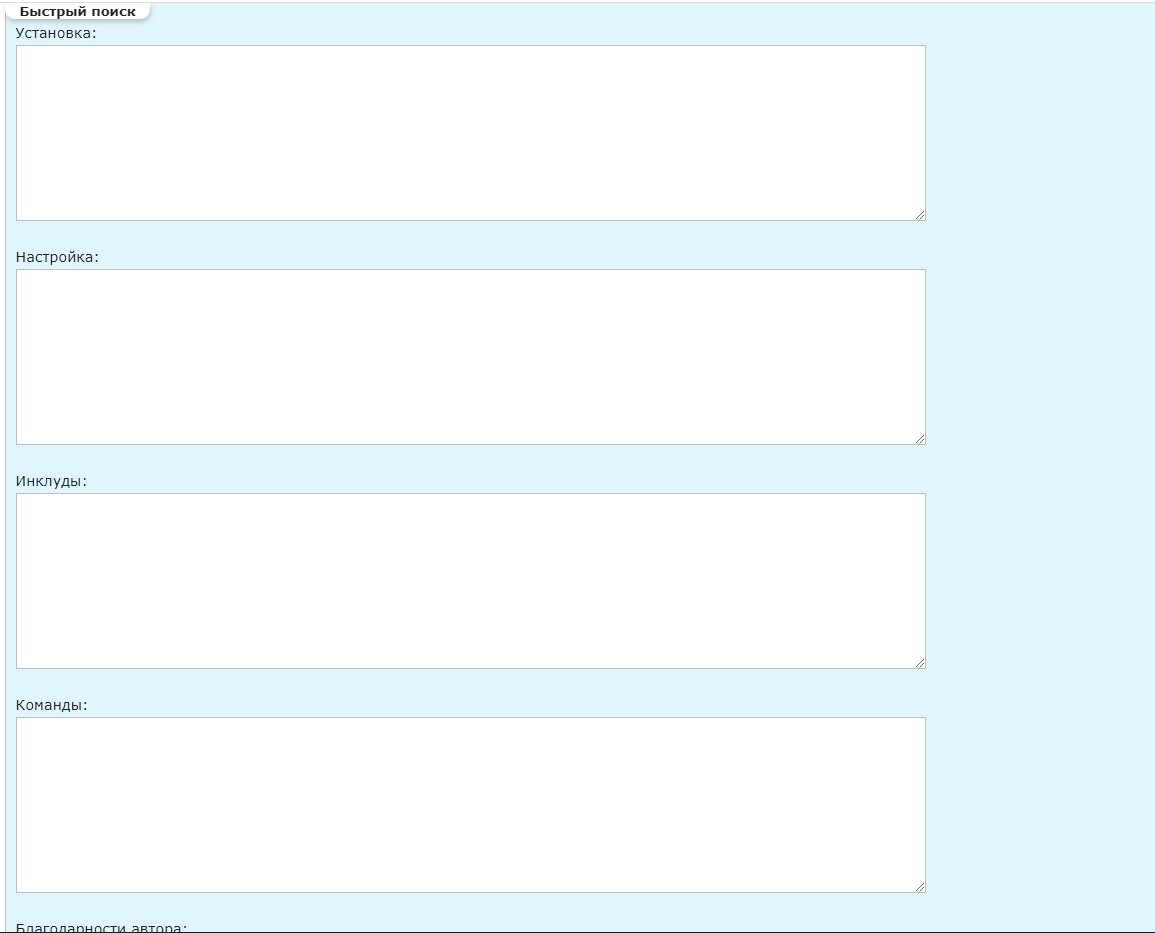The width and height of the screenshot is (1155, 933).
Task: Click the Настройка: field label
Action: [x=57, y=257]
